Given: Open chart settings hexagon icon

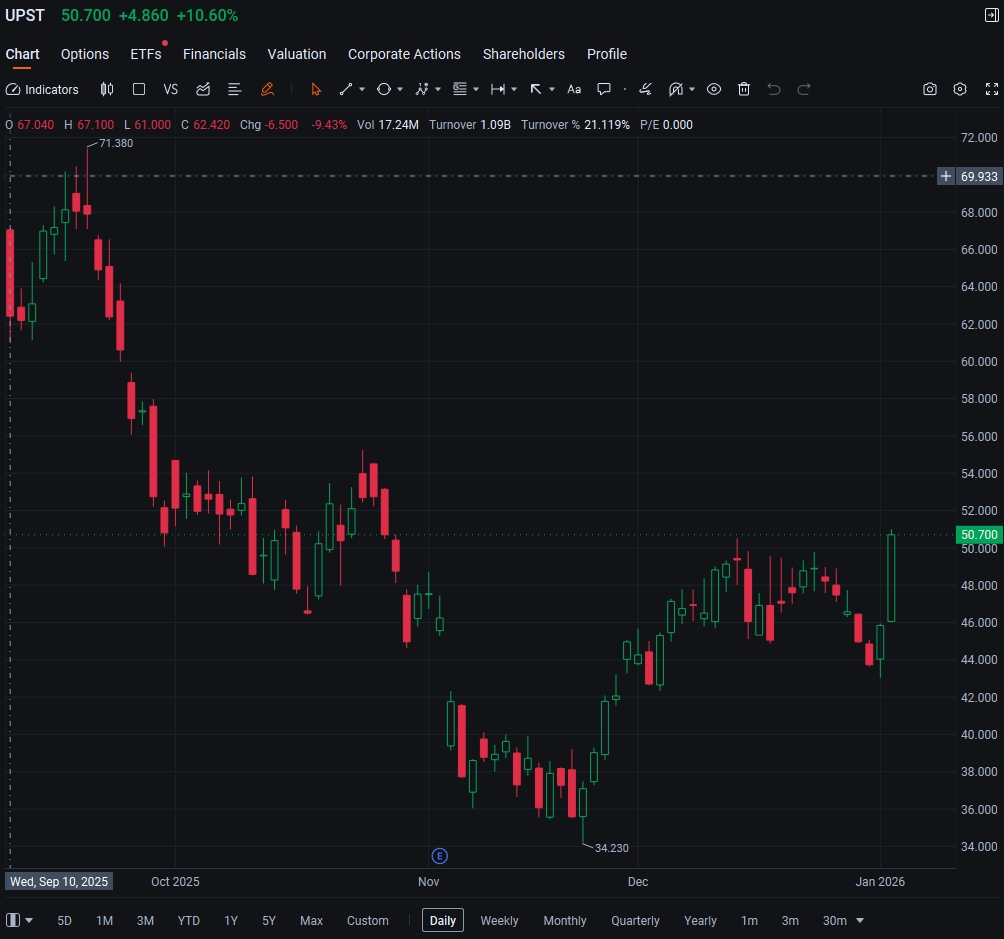Looking at the screenshot, I should pyautogui.click(x=960, y=89).
